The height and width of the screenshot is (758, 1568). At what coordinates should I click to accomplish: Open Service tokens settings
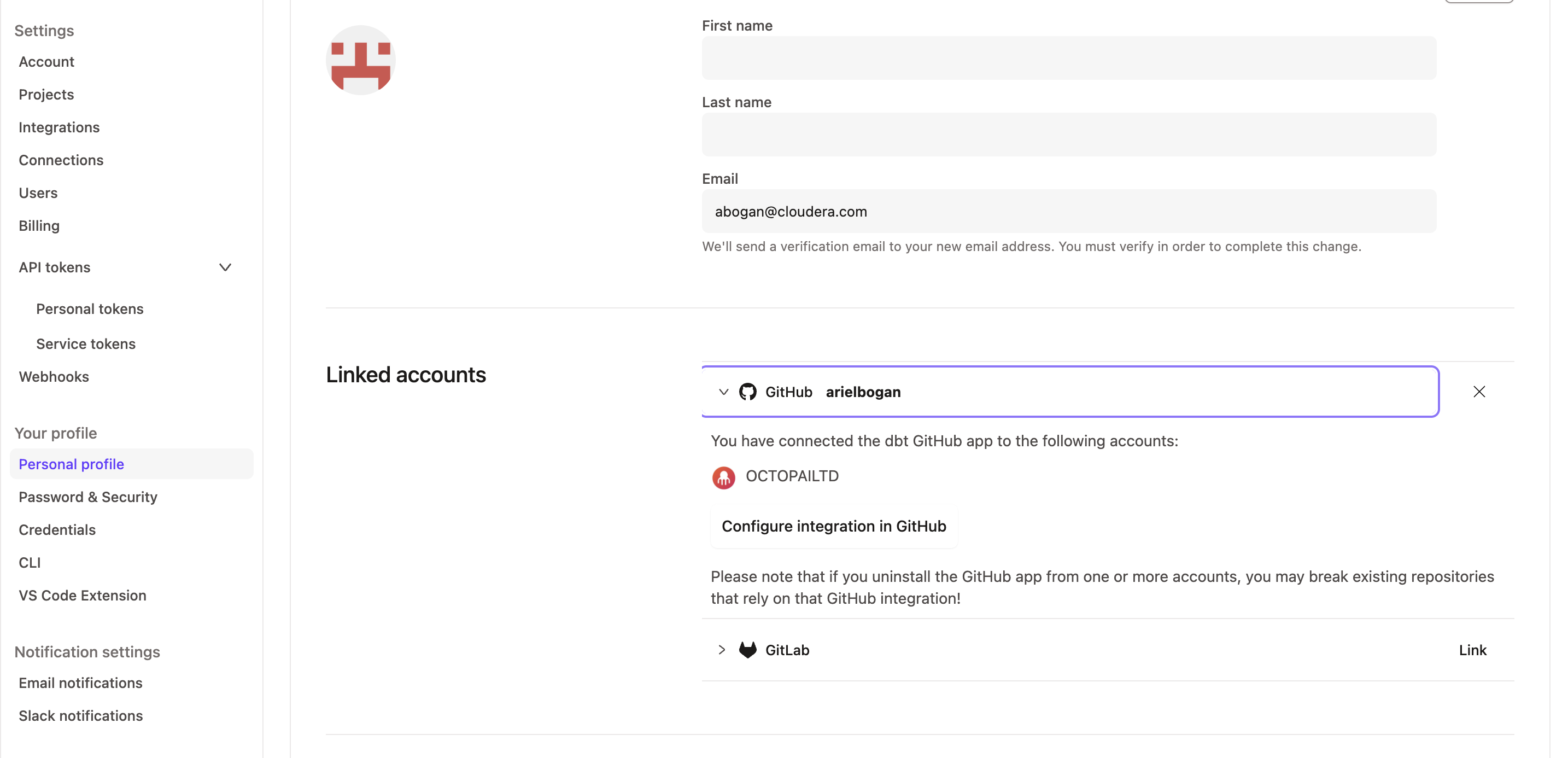[x=86, y=343]
